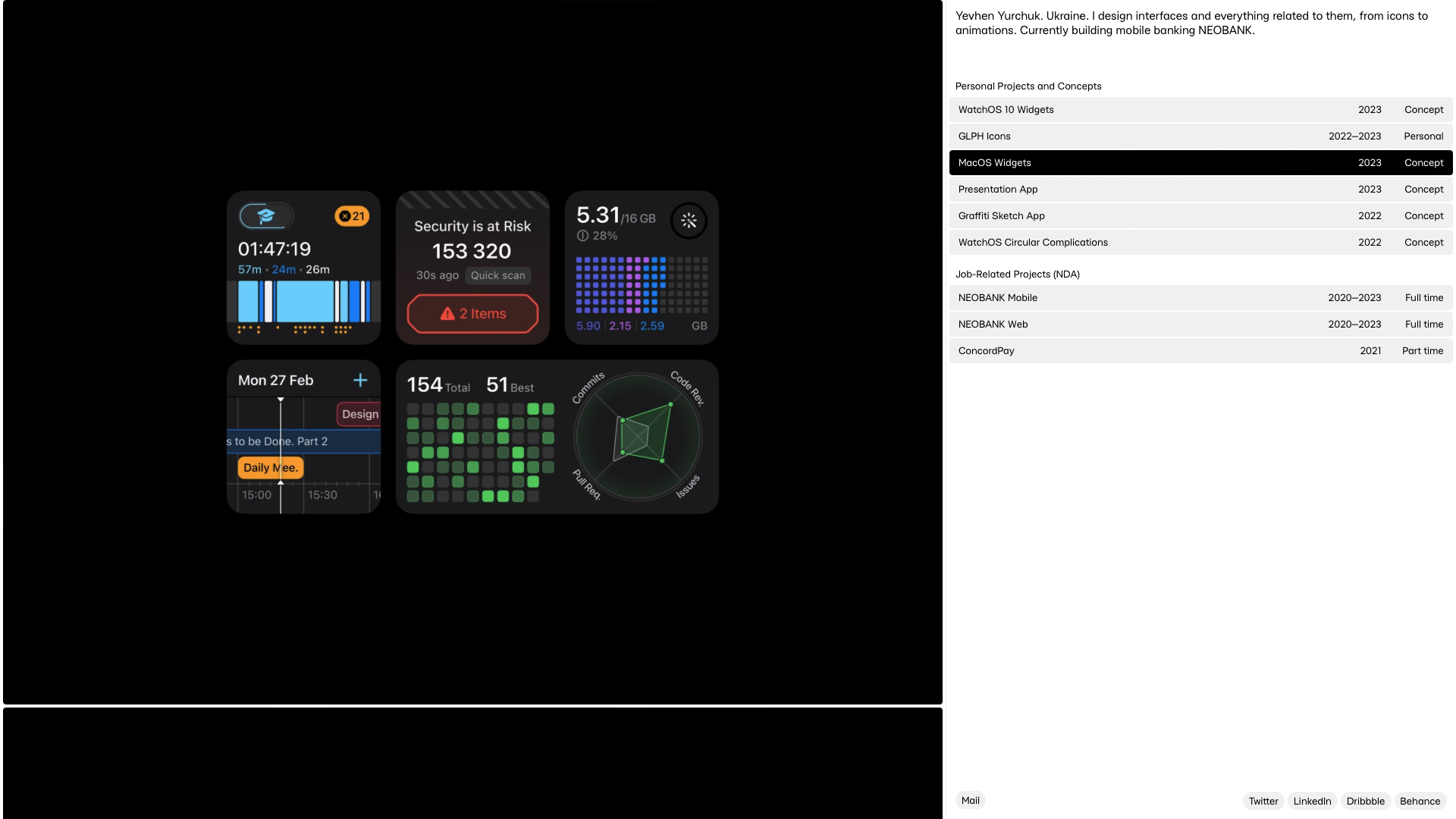Click the red warning triangle icon
This screenshot has width=1456, height=819.
pos(447,314)
